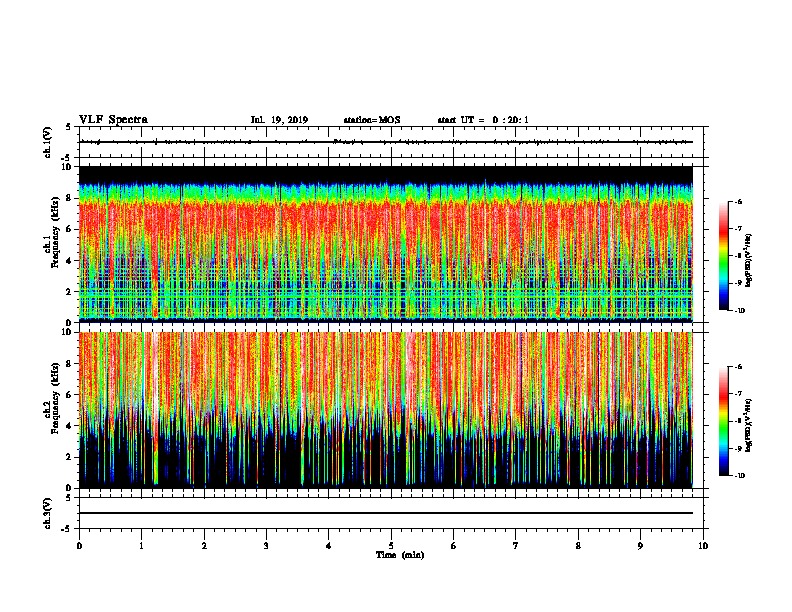The width and height of the screenshot is (792, 612).
Task: Click the "-6" label atop the ch.1 colorbar
Action: click(x=738, y=201)
